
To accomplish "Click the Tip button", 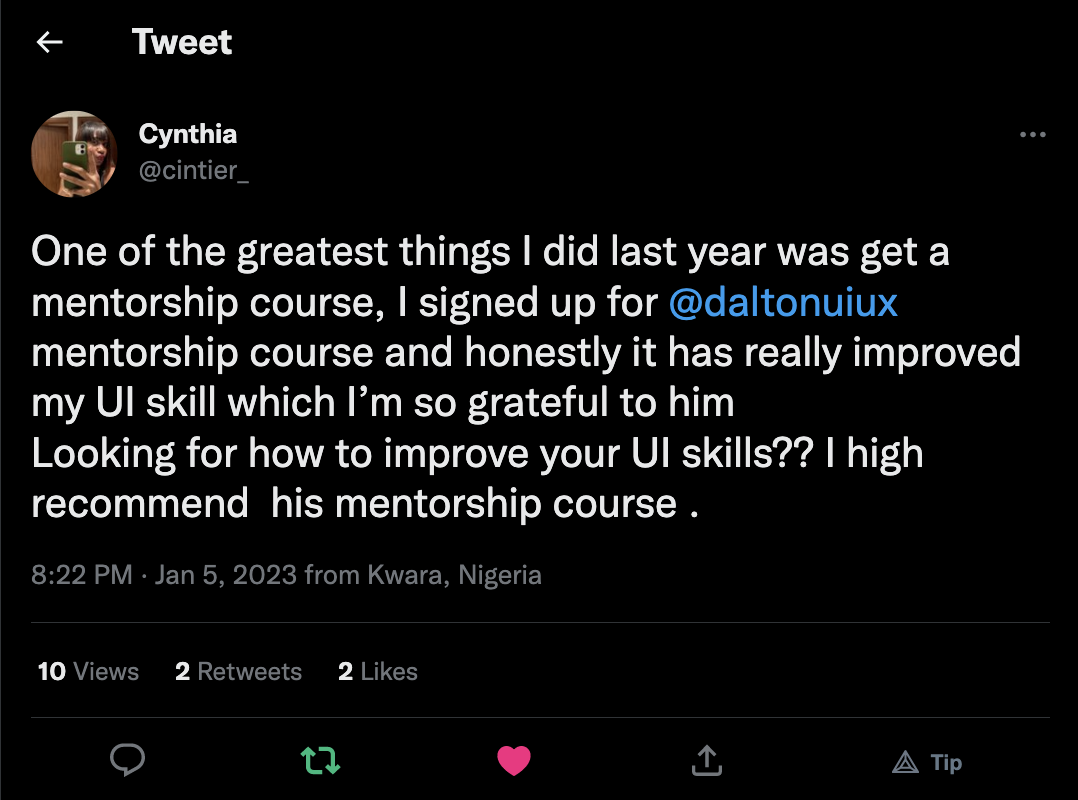I will pos(927,763).
